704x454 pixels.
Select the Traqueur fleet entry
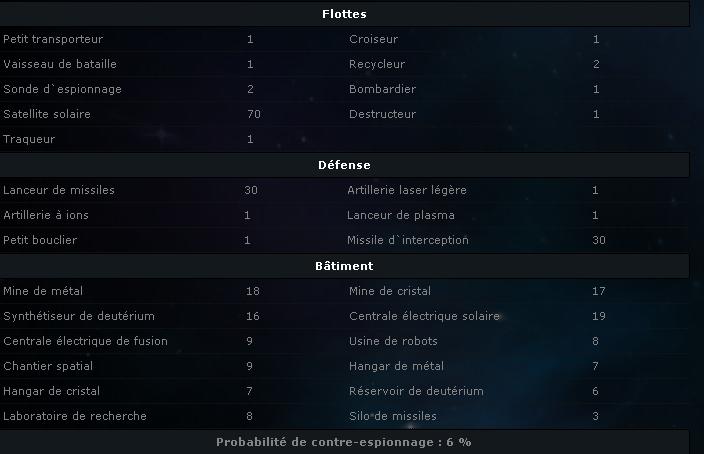tap(29, 139)
